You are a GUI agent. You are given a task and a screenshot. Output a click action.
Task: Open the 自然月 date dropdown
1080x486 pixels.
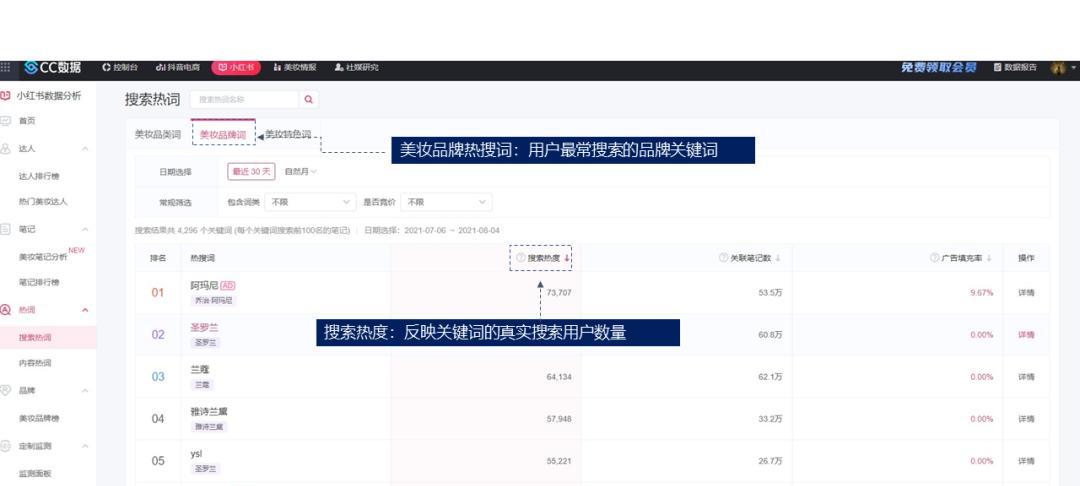300,171
